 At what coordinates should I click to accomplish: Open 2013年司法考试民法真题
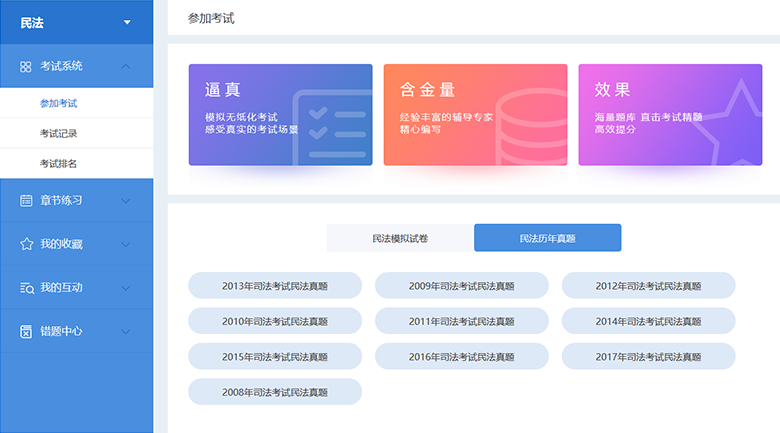(x=275, y=286)
